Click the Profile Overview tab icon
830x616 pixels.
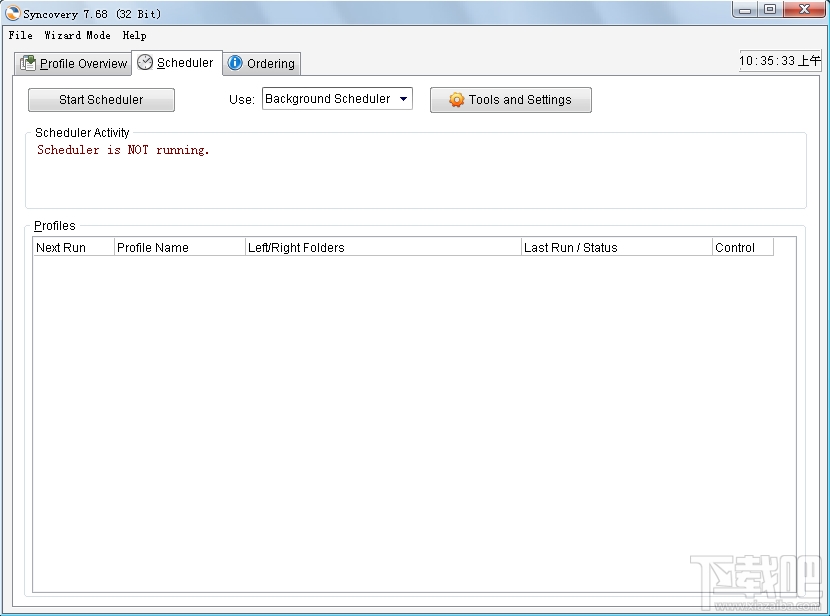click(x=28, y=64)
